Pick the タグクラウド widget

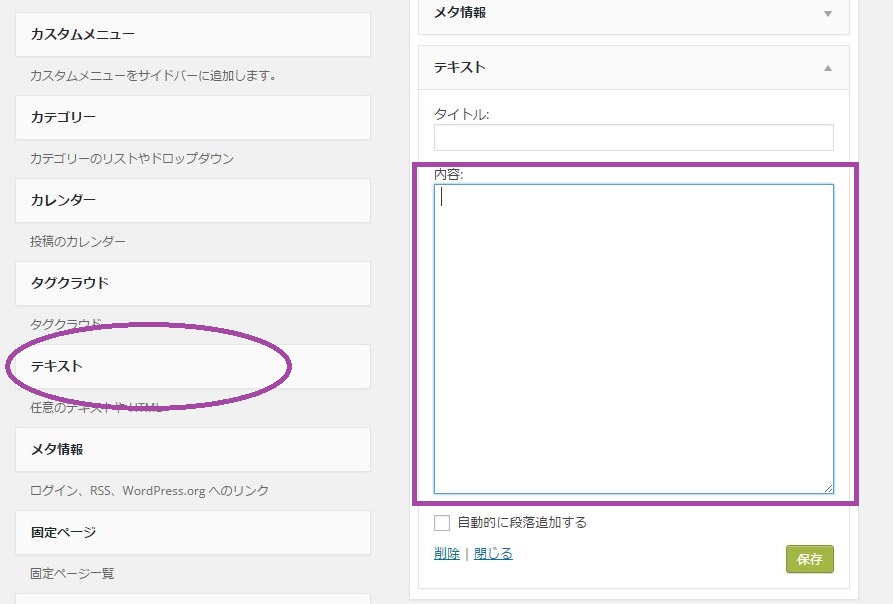point(193,284)
